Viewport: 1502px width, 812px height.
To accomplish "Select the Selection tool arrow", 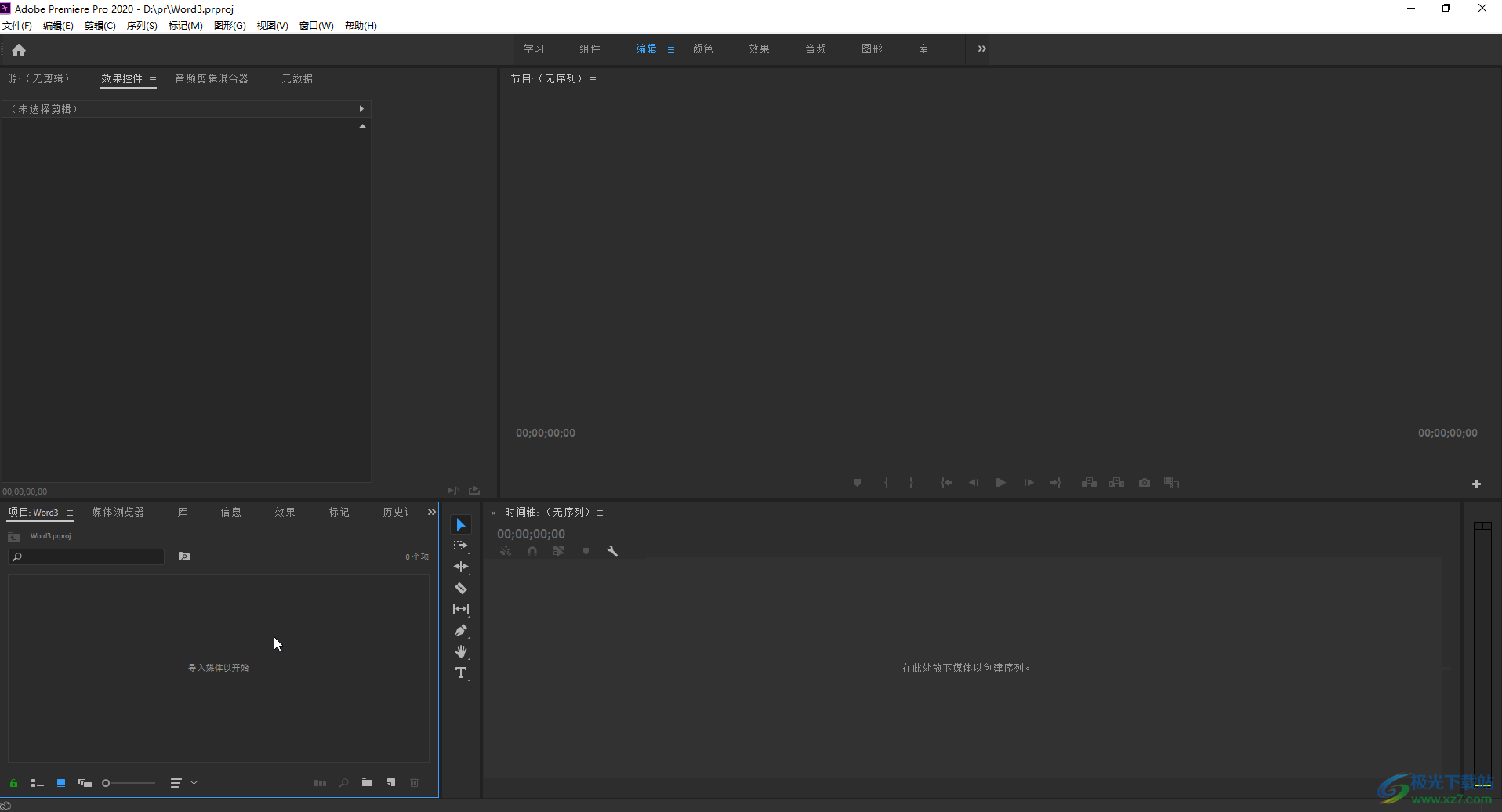I will coord(461,525).
